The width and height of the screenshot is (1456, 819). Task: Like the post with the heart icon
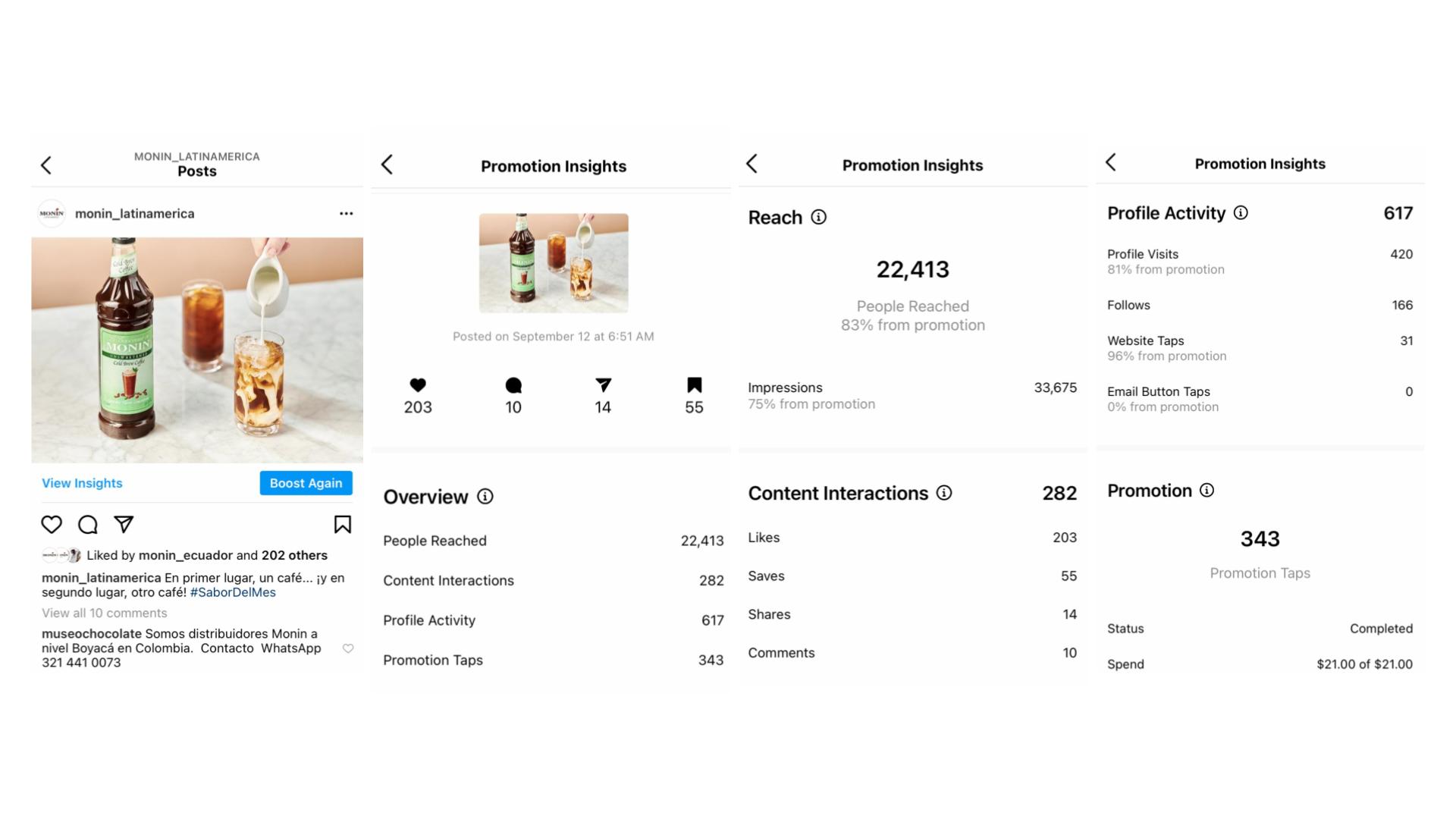pyautogui.click(x=52, y=524)
